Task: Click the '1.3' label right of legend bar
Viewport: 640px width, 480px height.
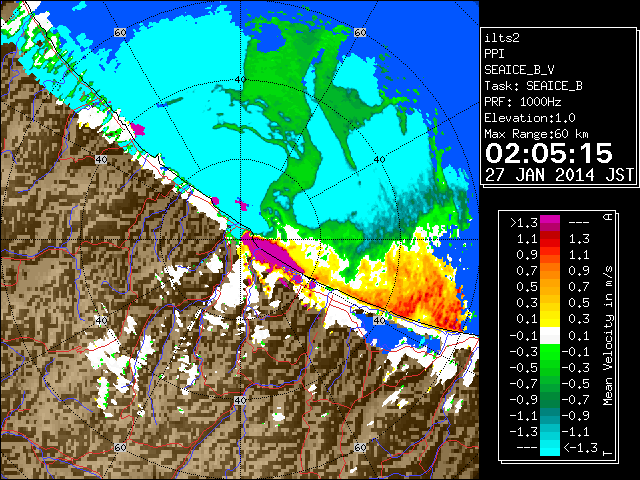Action: pos(579,239)
